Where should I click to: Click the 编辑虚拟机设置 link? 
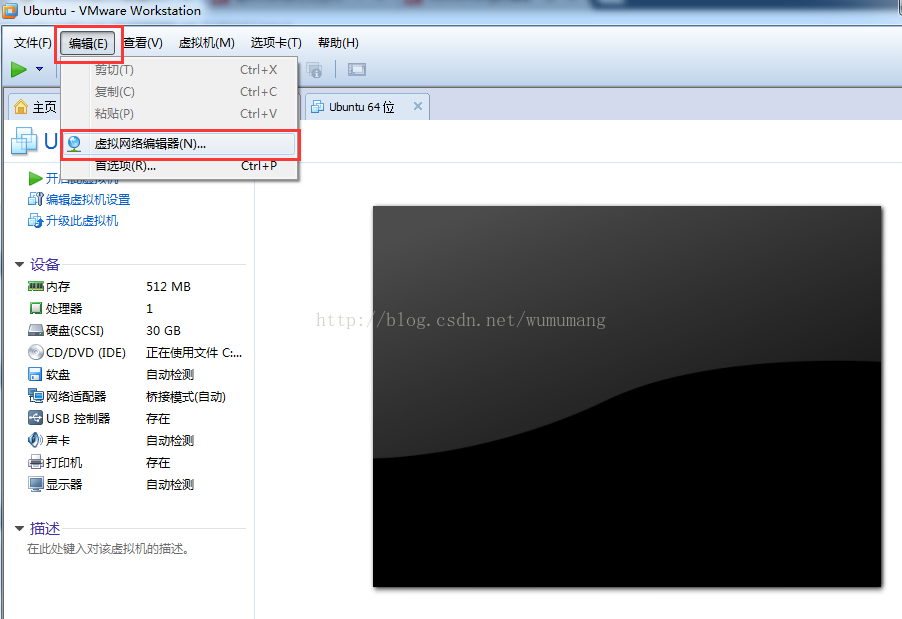(88, 200)
